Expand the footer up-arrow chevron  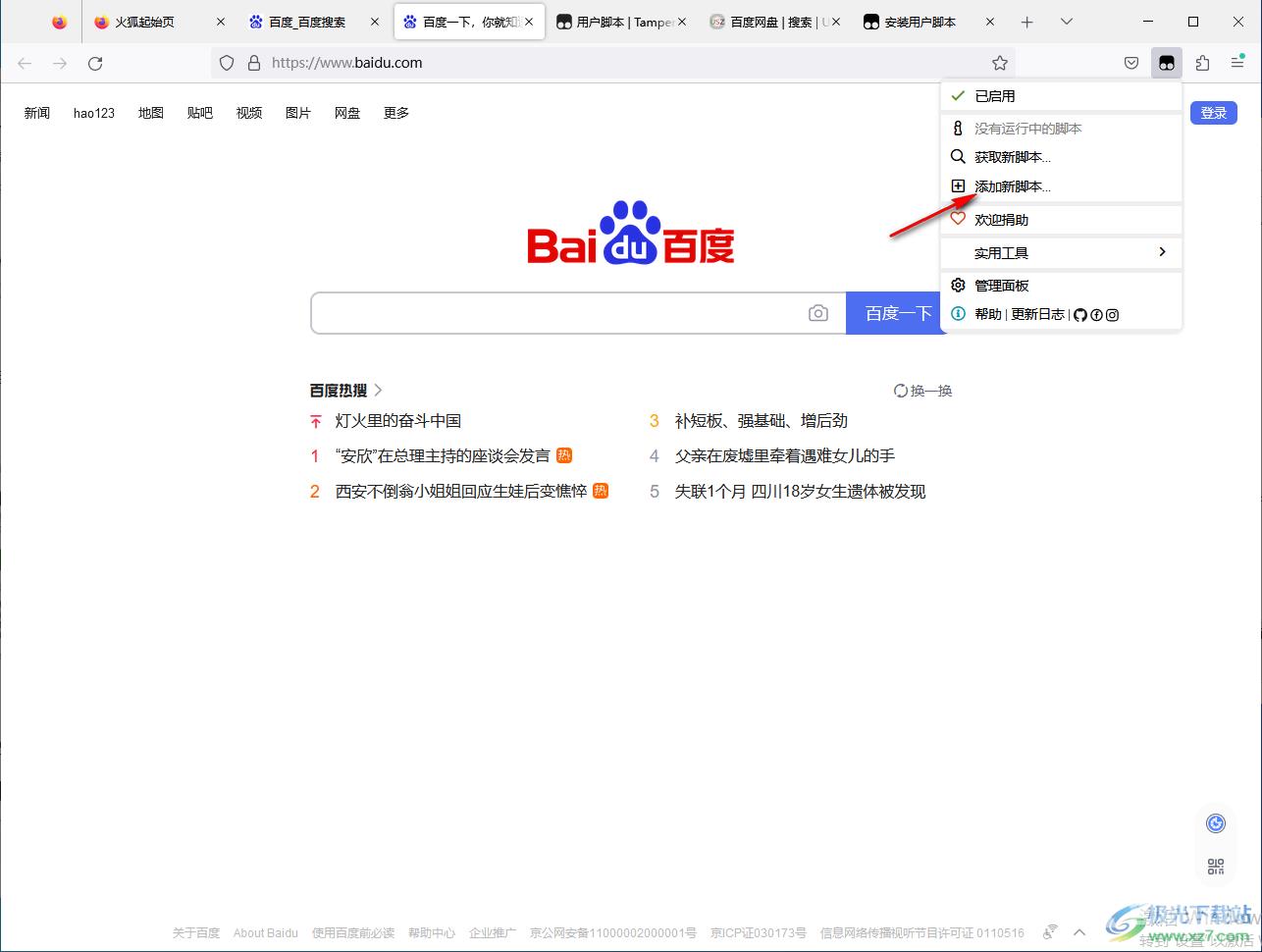(x=1079, y=932)
